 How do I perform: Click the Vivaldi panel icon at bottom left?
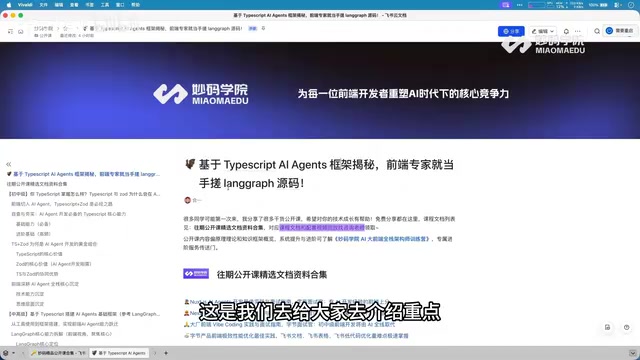pos(6,353)
